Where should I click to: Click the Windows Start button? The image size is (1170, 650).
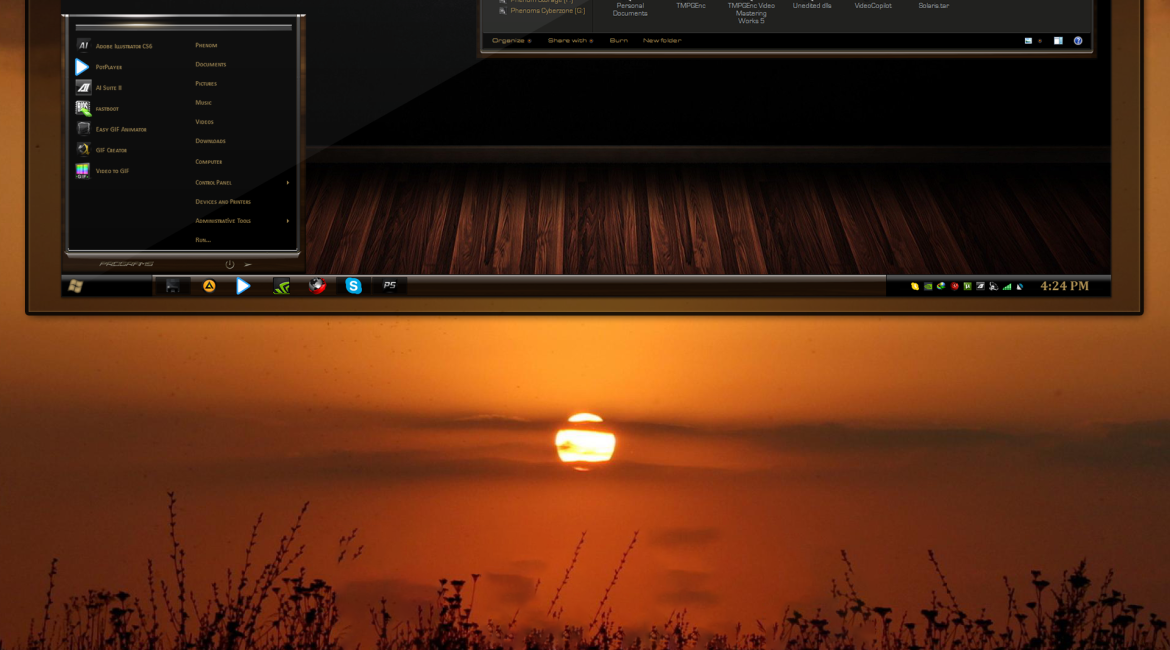point(74,286)
